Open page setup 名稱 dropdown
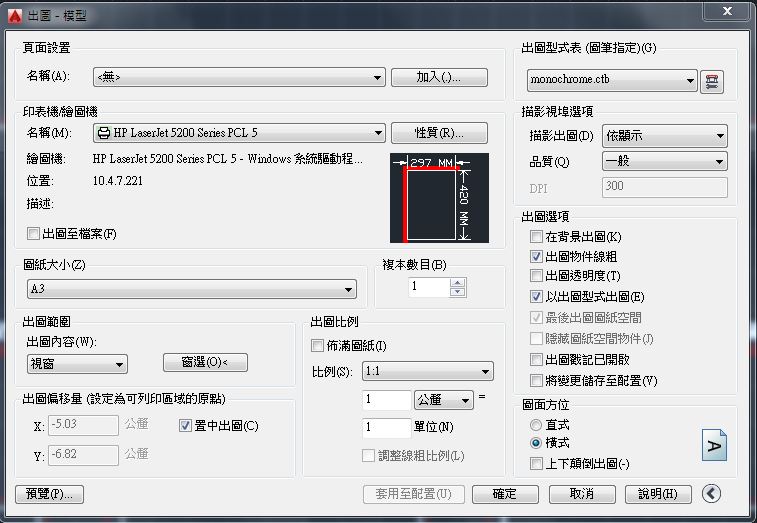The height and width of the screenshot is (523, 757). point(239,77)
